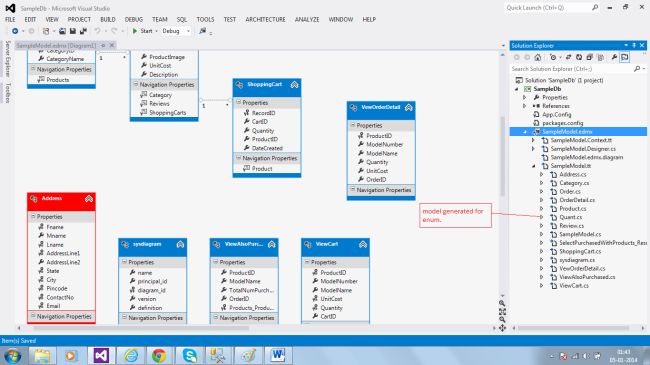Open the ARCHITECTURE menu

click(265, 19)
